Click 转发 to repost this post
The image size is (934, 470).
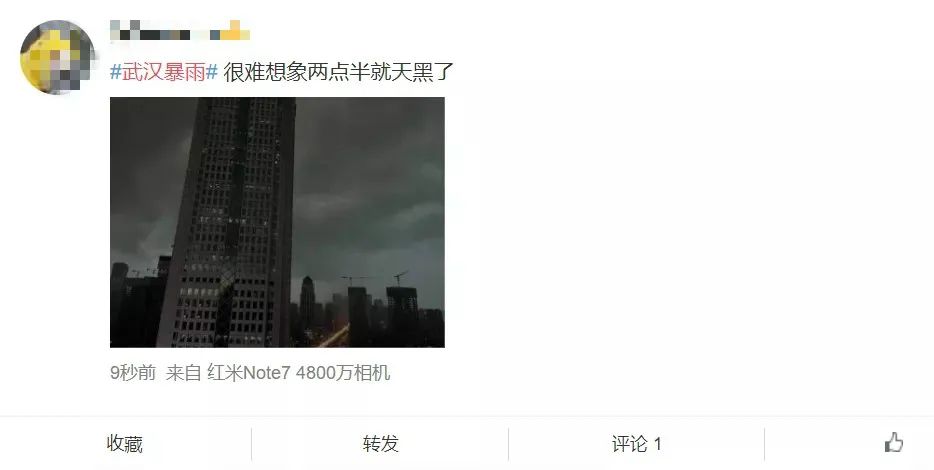[381, 444]
